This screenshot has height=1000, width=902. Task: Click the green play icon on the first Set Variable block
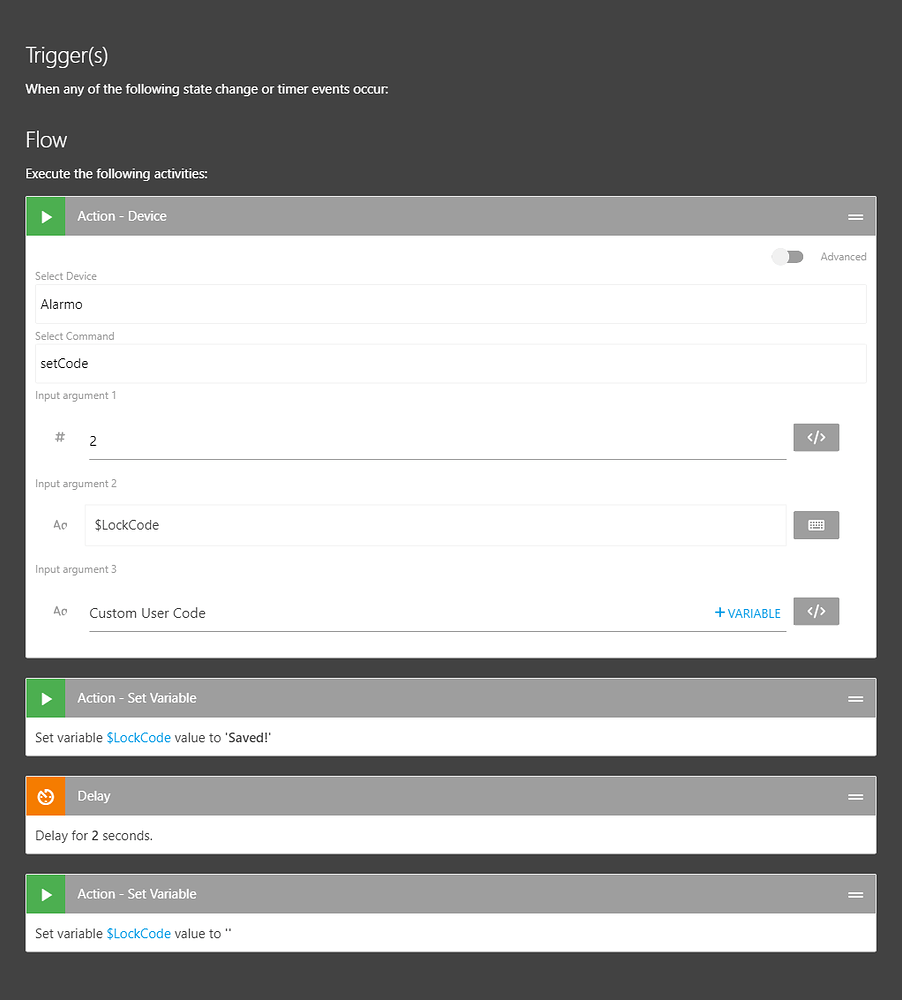pos(45,697)
